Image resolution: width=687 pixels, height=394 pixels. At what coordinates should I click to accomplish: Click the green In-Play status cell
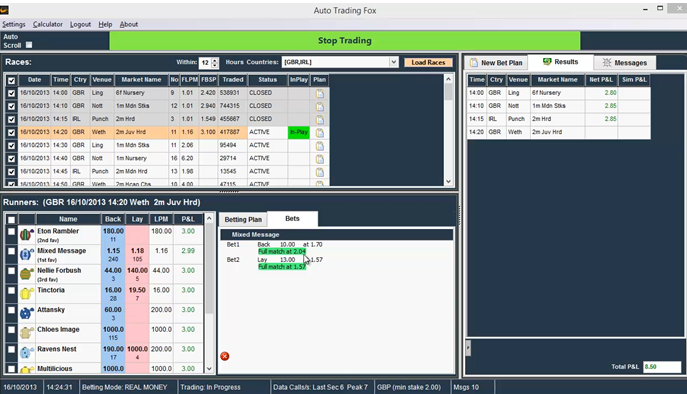click(299, 132)
